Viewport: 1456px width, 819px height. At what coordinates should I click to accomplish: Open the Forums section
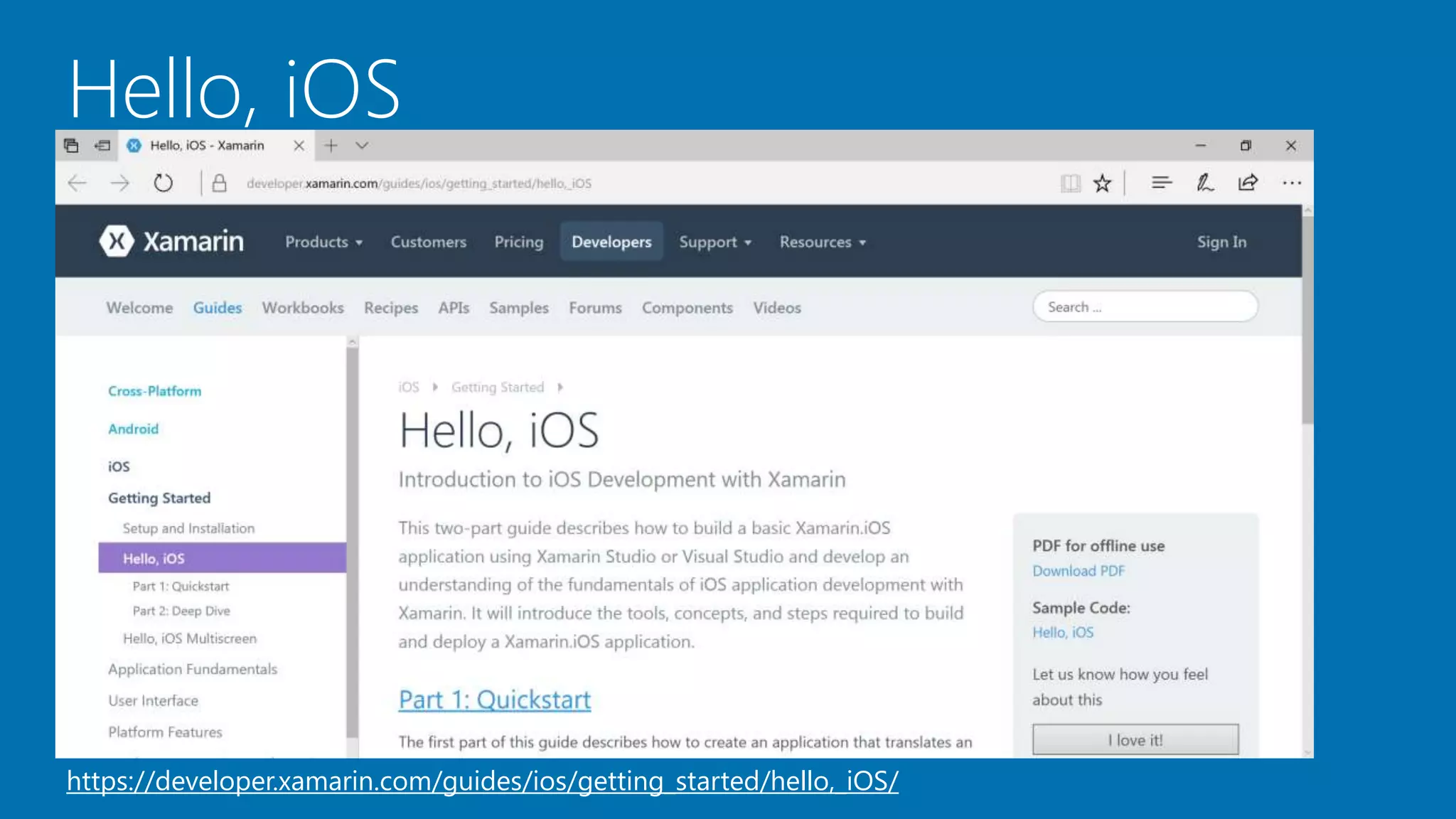(595, 308)
